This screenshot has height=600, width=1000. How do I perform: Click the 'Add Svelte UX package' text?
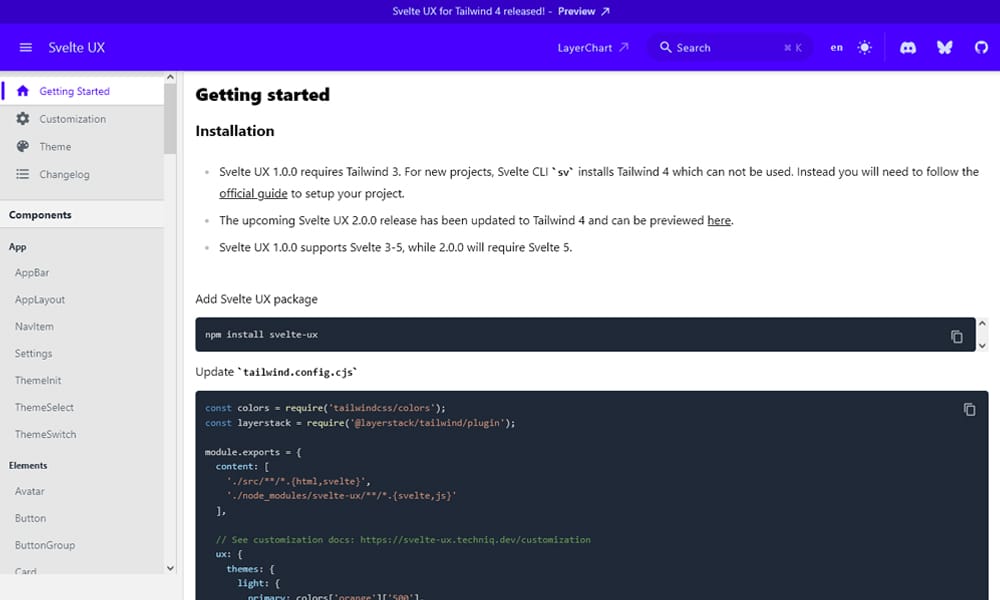click(x=256, y=299)
